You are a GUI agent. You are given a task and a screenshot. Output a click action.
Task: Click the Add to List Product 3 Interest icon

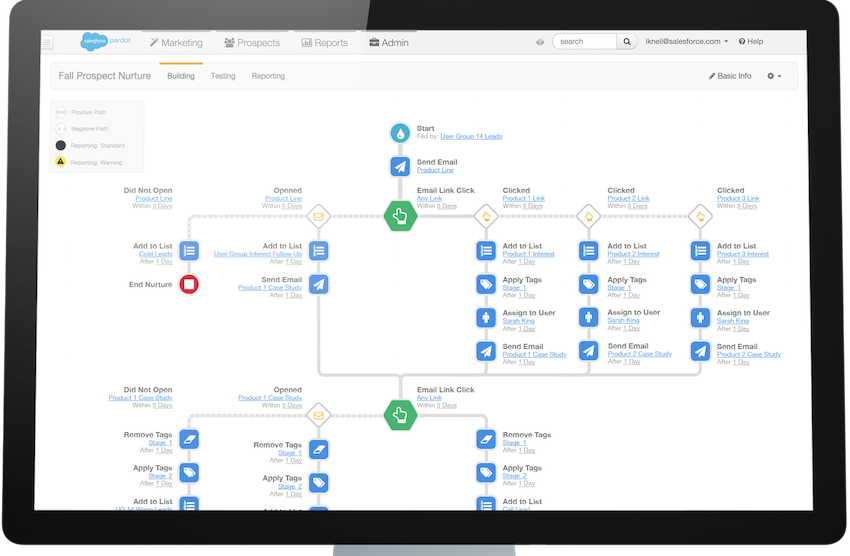pos(700,250)
